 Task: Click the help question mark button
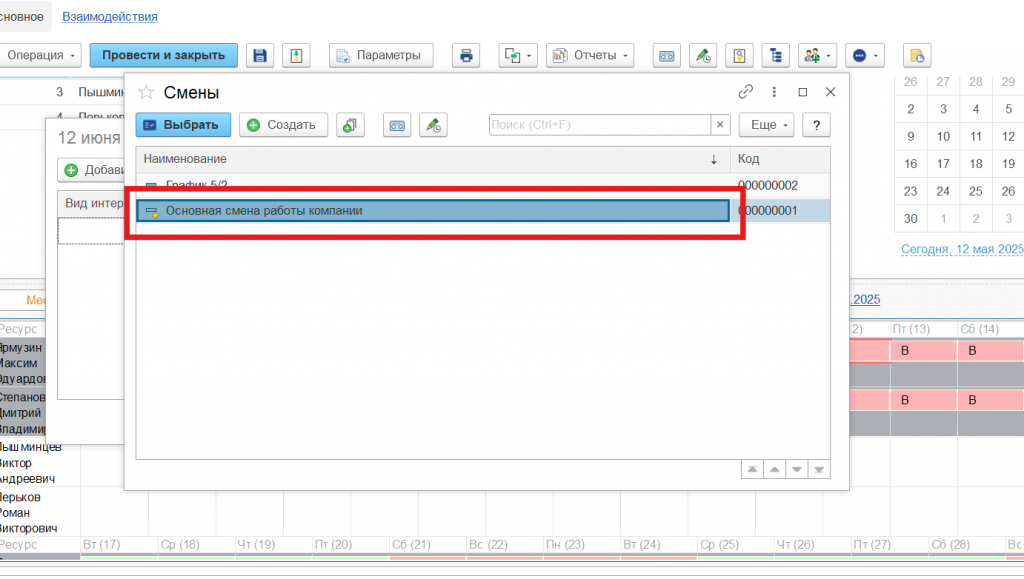click(817, 125)
